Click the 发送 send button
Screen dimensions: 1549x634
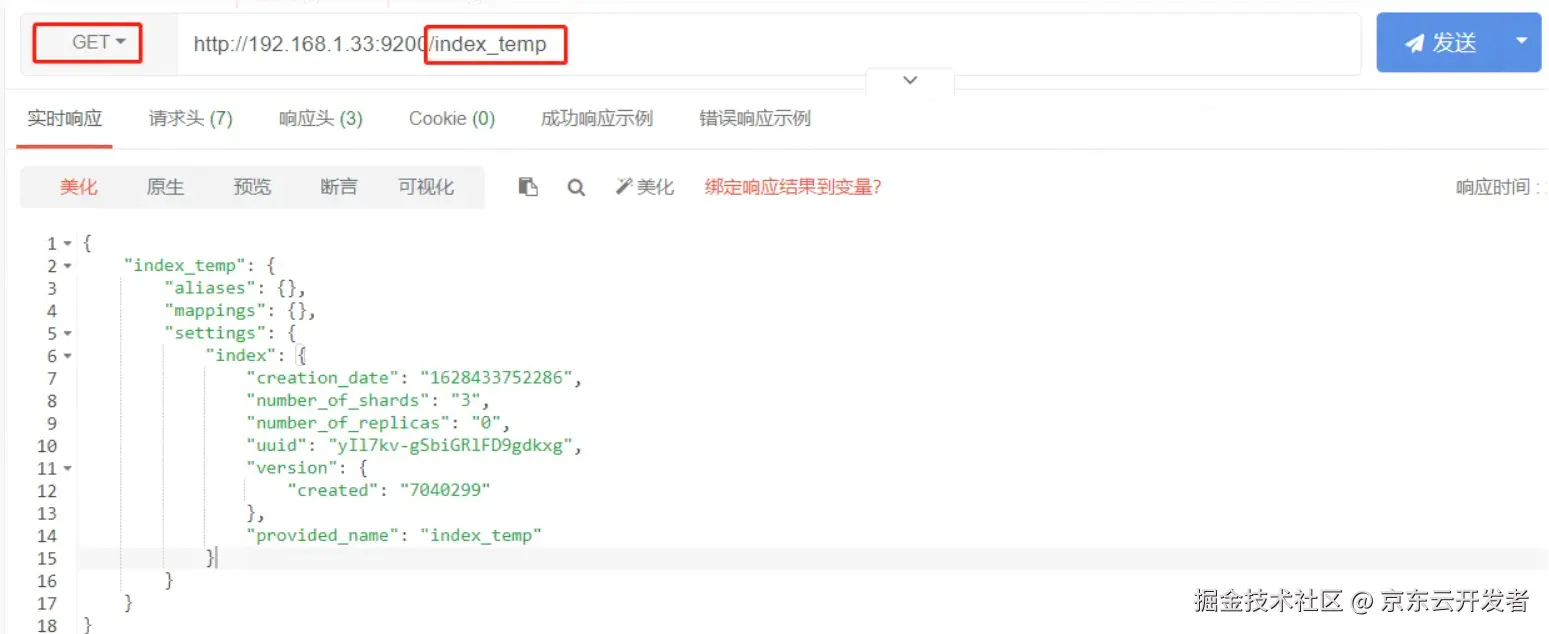coord(1440,43)
